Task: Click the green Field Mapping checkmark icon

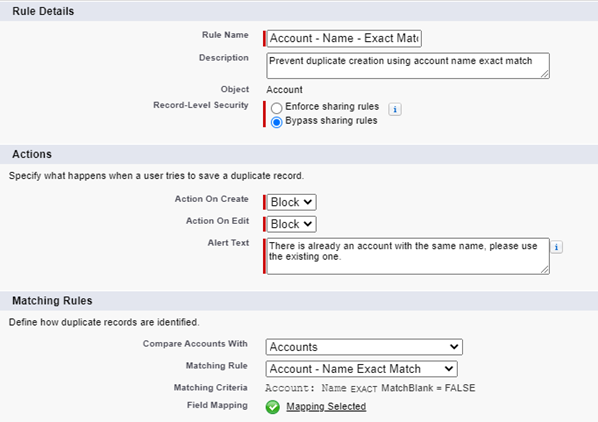Action: (x=273, y=407)
